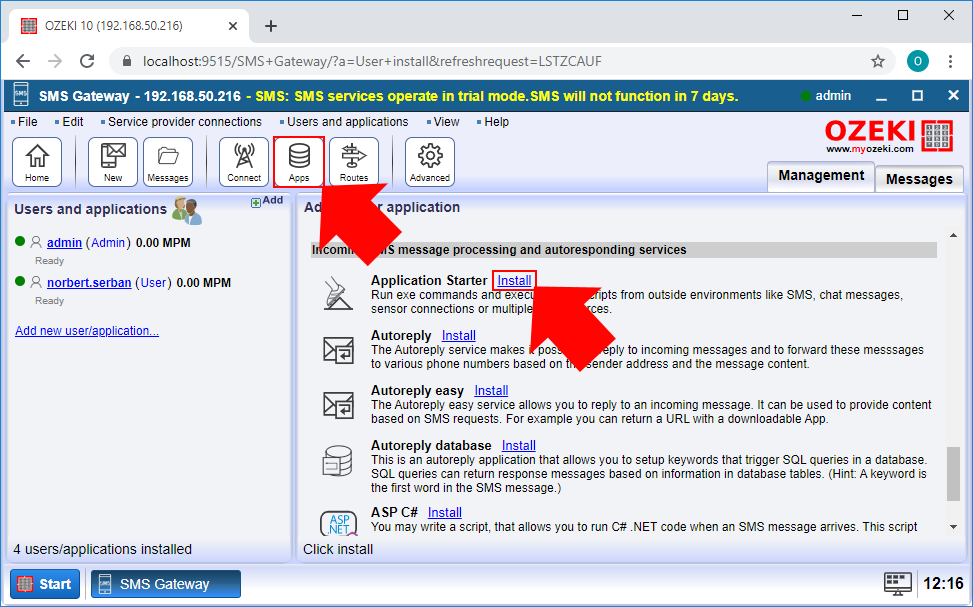
Task: Install the Autoreply database application
Action: [518, 446]
